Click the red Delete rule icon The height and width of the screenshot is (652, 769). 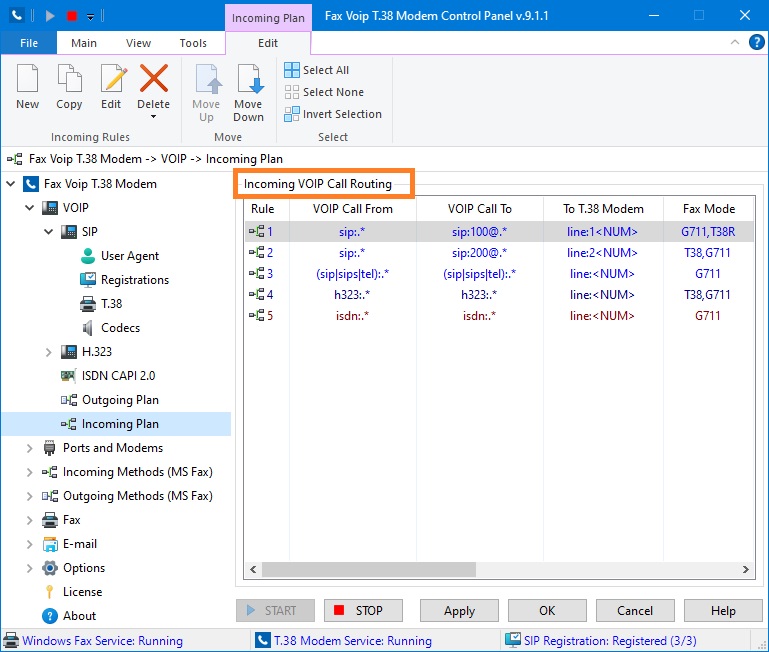(x=154, y=78)
